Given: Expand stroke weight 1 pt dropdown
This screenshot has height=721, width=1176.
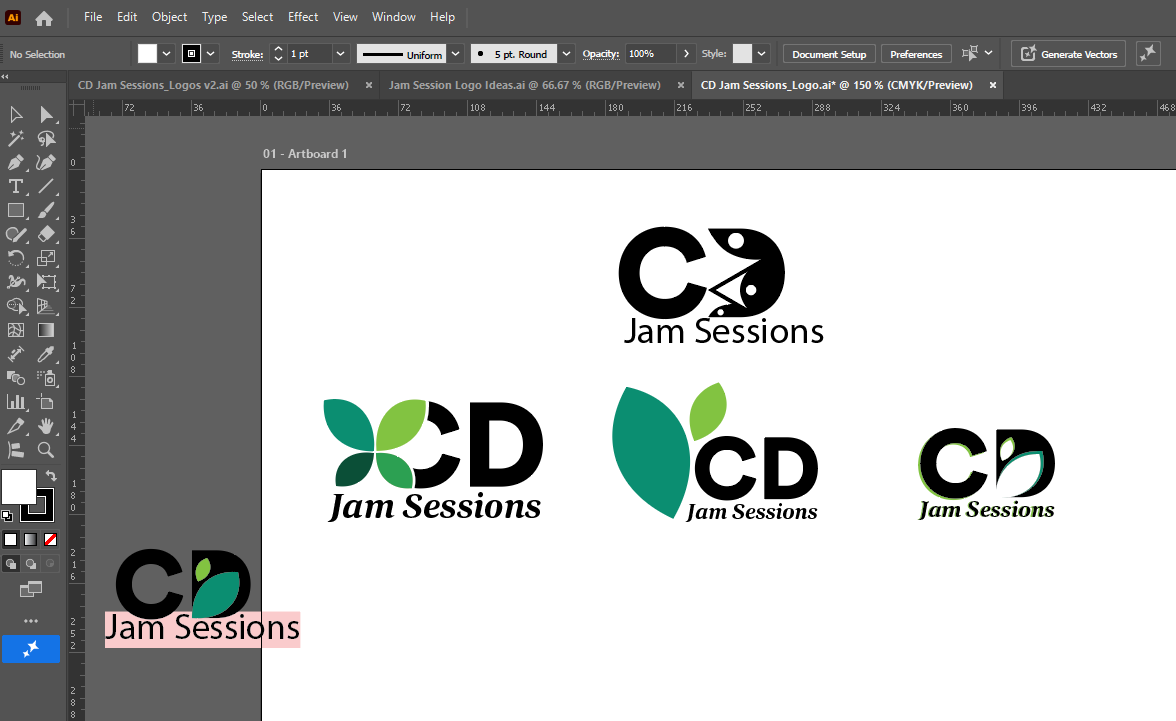Looking at the screenshot, I should click(x=340, y=54).
